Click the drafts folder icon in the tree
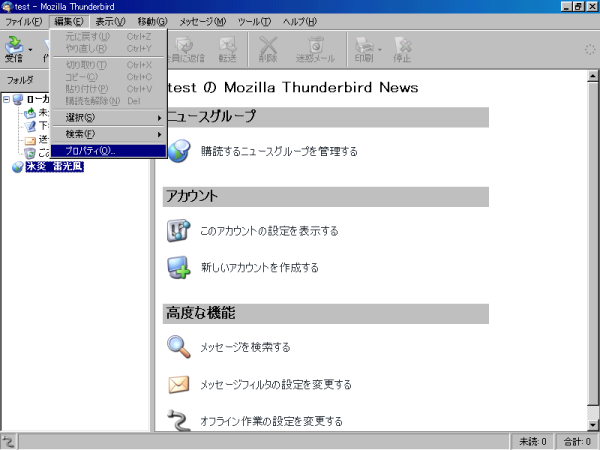 coord(30,126)
